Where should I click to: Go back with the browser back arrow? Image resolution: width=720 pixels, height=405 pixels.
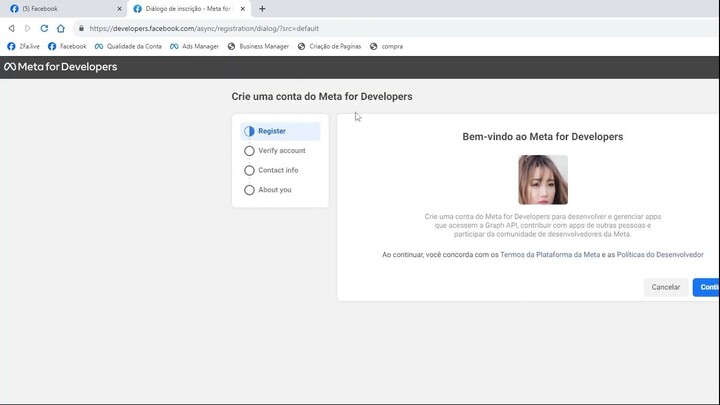[11, 28]
